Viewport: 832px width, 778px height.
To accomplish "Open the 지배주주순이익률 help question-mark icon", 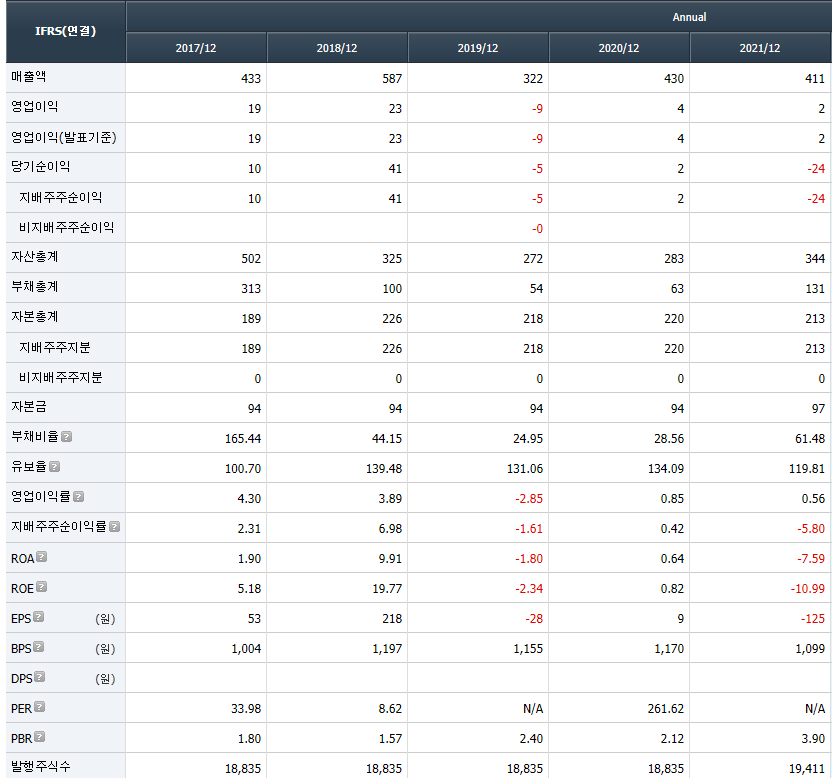I will pyautogui.click(x=115, y=526).
